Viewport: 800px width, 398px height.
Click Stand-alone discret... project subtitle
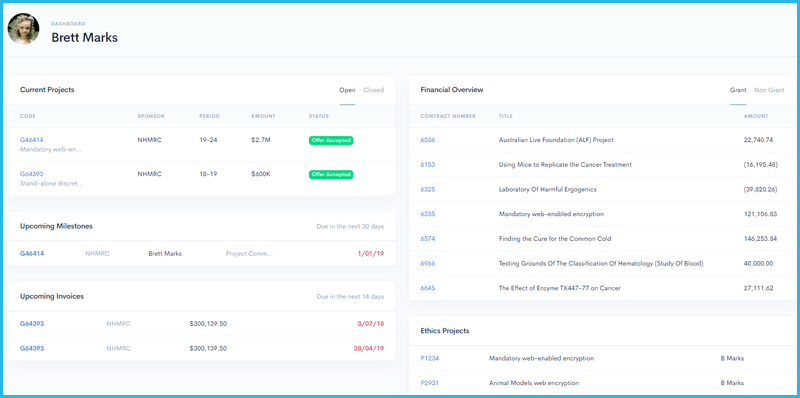point(52,184)
